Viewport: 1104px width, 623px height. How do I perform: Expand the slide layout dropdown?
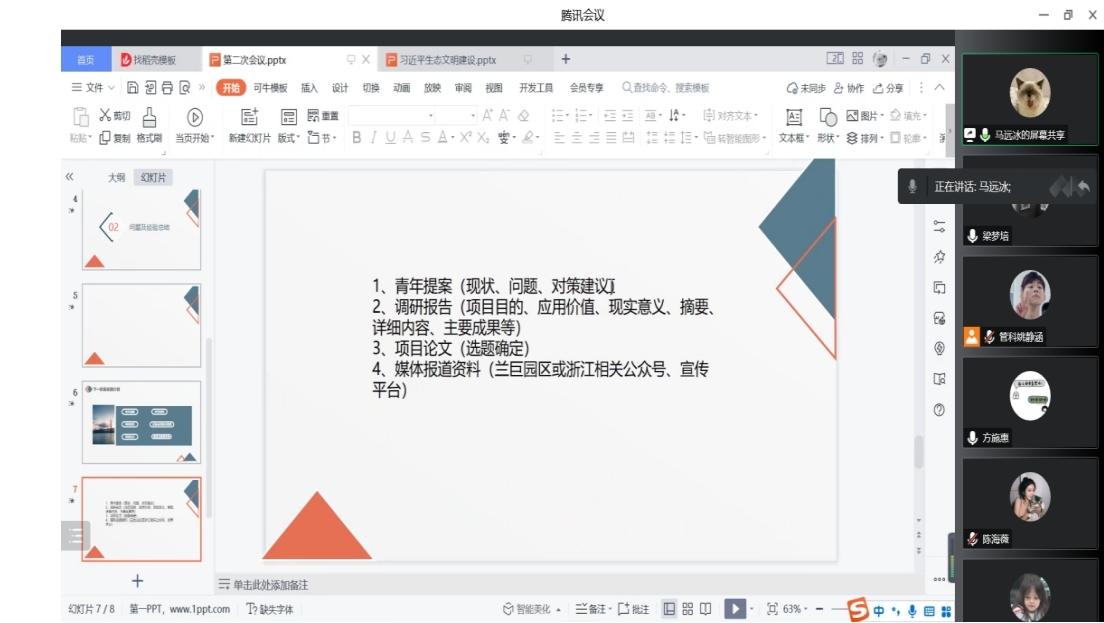tap(288, 138)
